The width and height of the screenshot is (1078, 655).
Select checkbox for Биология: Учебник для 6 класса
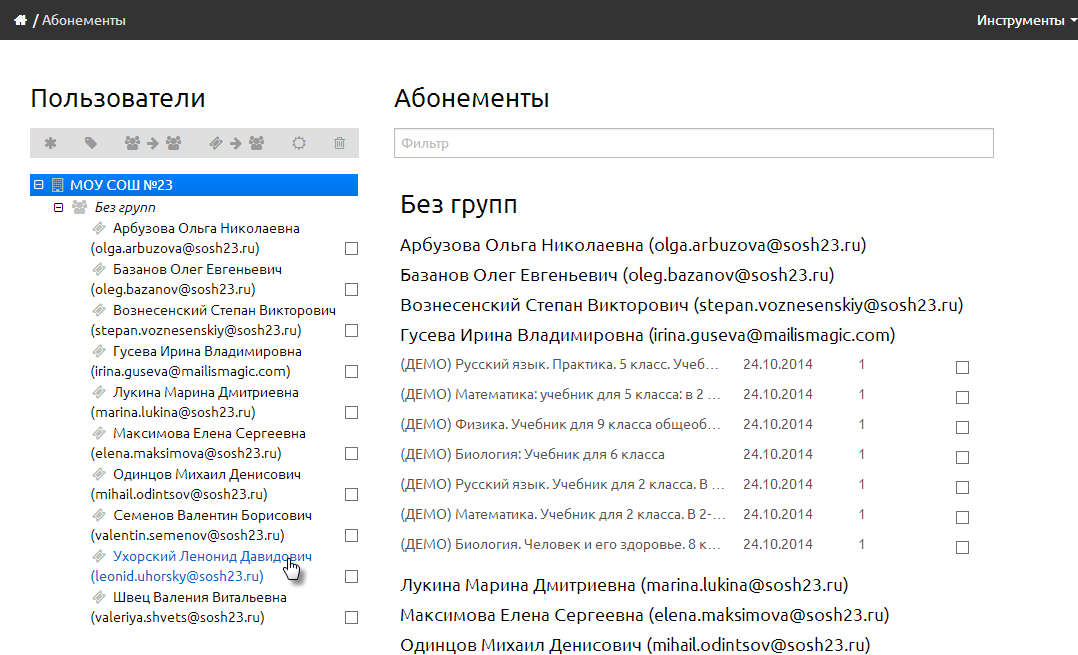click(x=962, y=457)
